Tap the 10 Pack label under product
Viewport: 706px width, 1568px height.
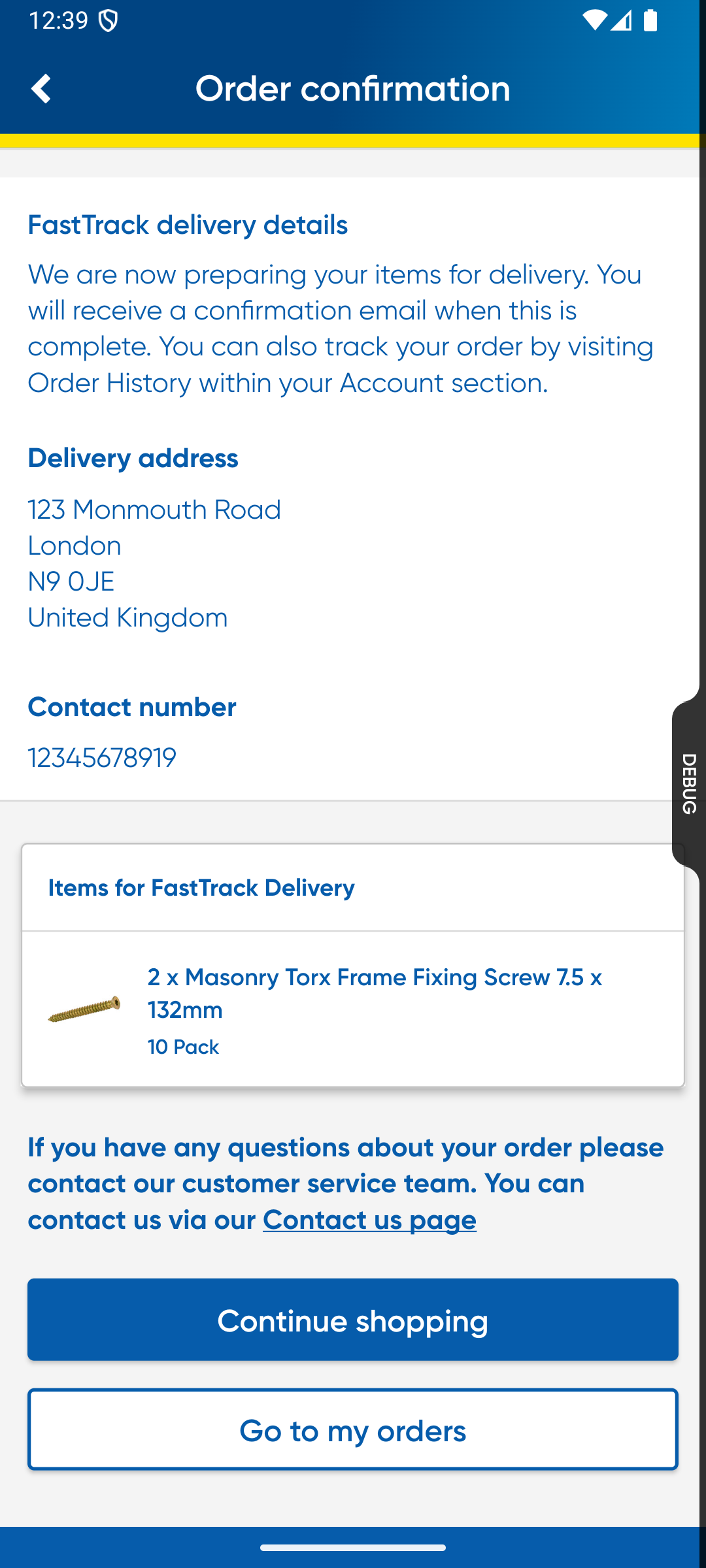pos(183,1047)
